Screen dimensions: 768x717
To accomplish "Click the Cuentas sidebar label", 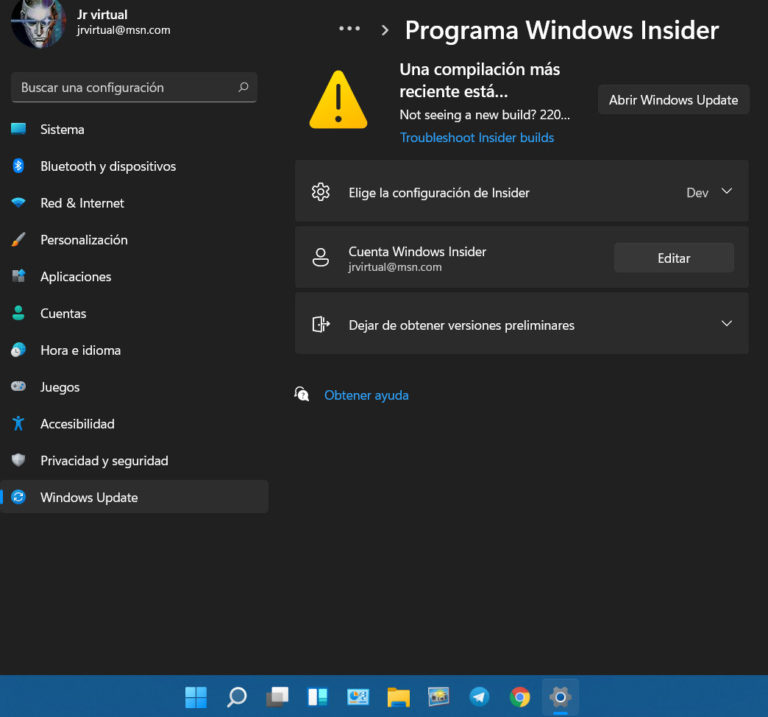I will [63, 313].
